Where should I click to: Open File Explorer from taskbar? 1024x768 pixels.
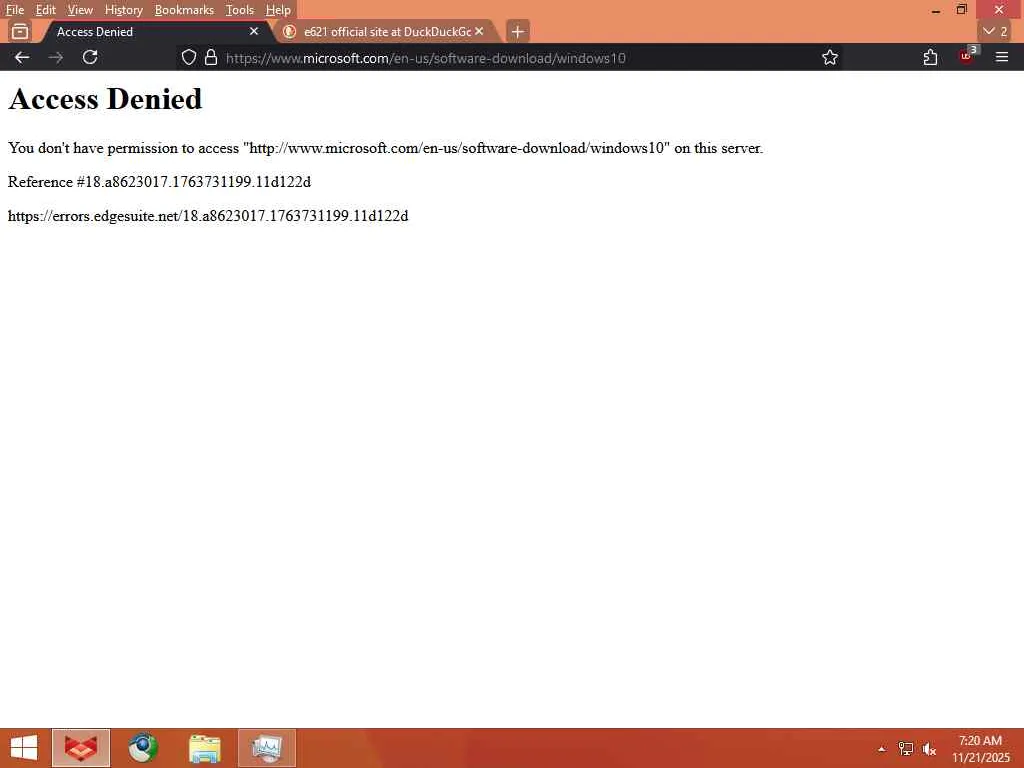(x=204, y=748)
